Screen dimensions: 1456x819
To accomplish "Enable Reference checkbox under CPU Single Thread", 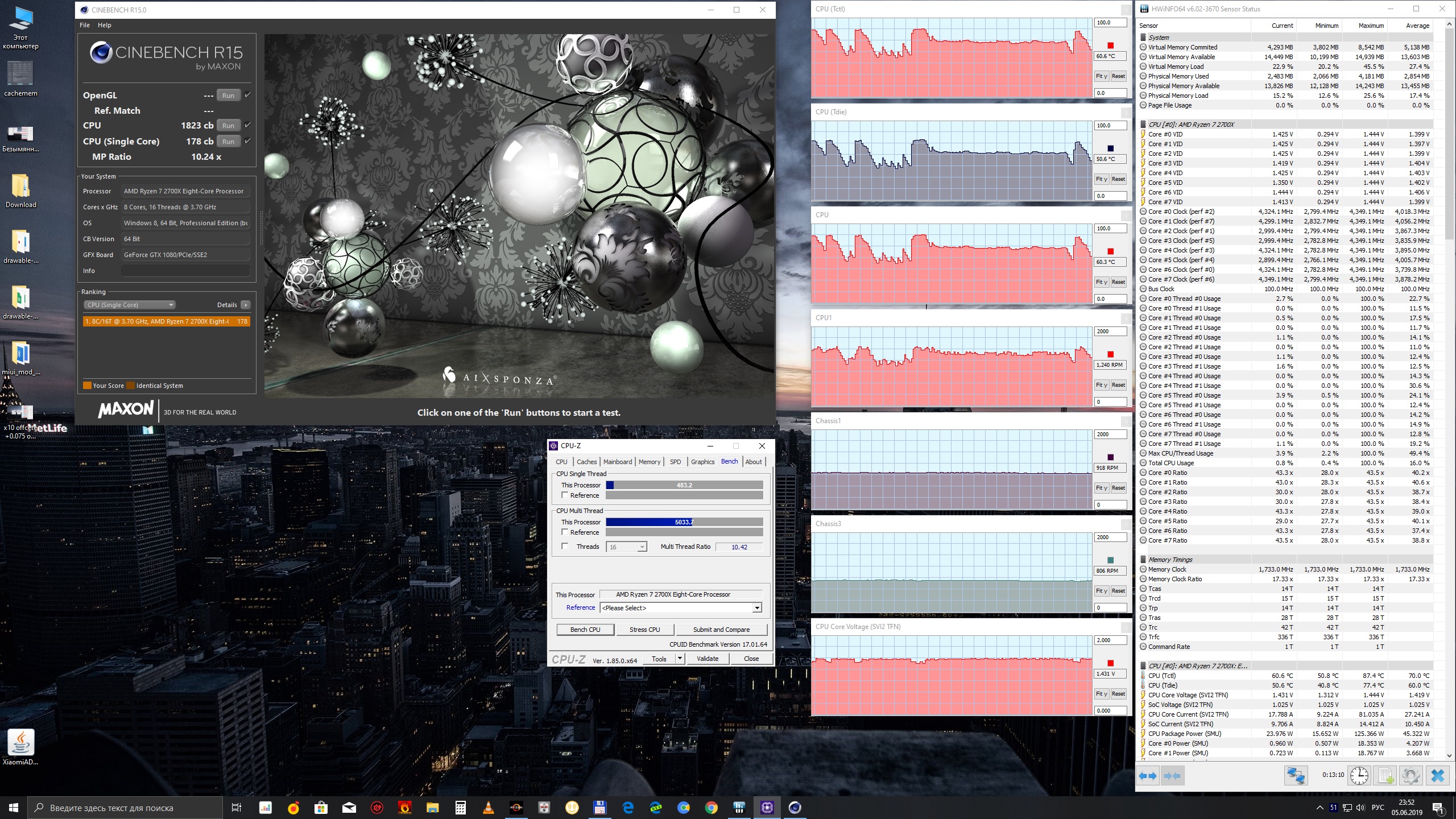I will click(x=565, y=495).
